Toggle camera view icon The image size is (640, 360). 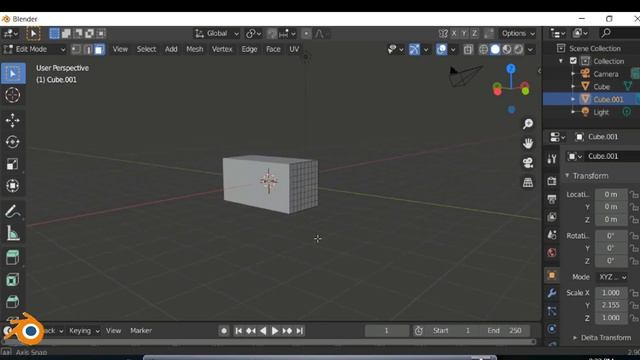528,163
